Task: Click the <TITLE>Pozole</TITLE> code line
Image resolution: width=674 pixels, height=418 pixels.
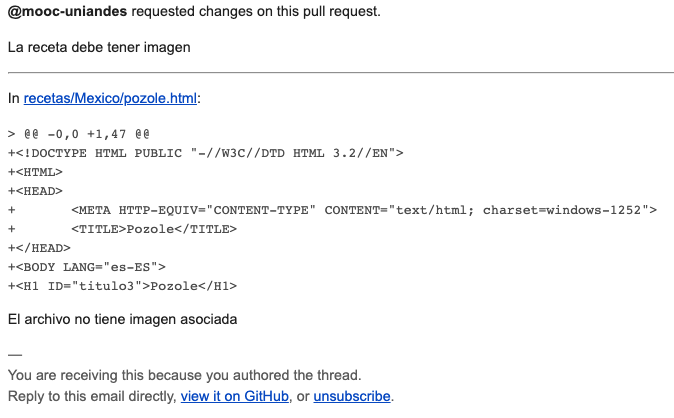Action: pyautogui.click(x=123, y=229)
